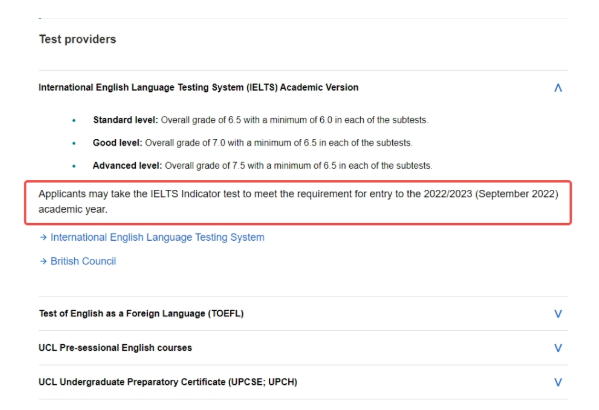Click the Test of English as Foreign Language heading
The width and height of the screenshot is (599, 410).
pyautogui.click(x=141, y=313)
